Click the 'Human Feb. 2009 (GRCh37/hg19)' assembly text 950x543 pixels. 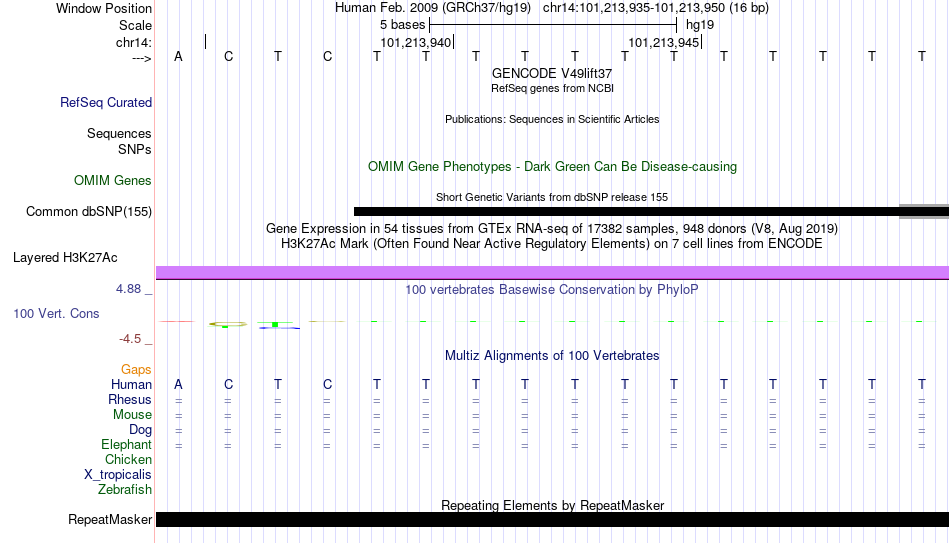[x=433, y=8]
